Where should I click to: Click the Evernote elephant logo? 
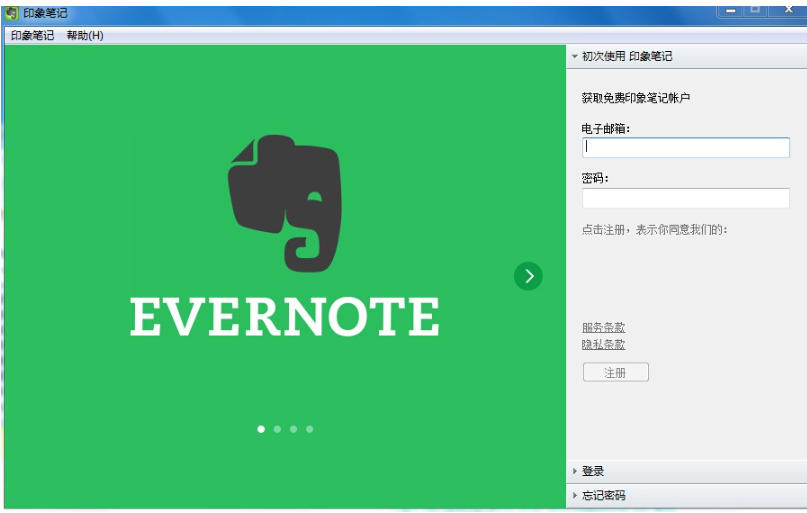tap(285, 203)
